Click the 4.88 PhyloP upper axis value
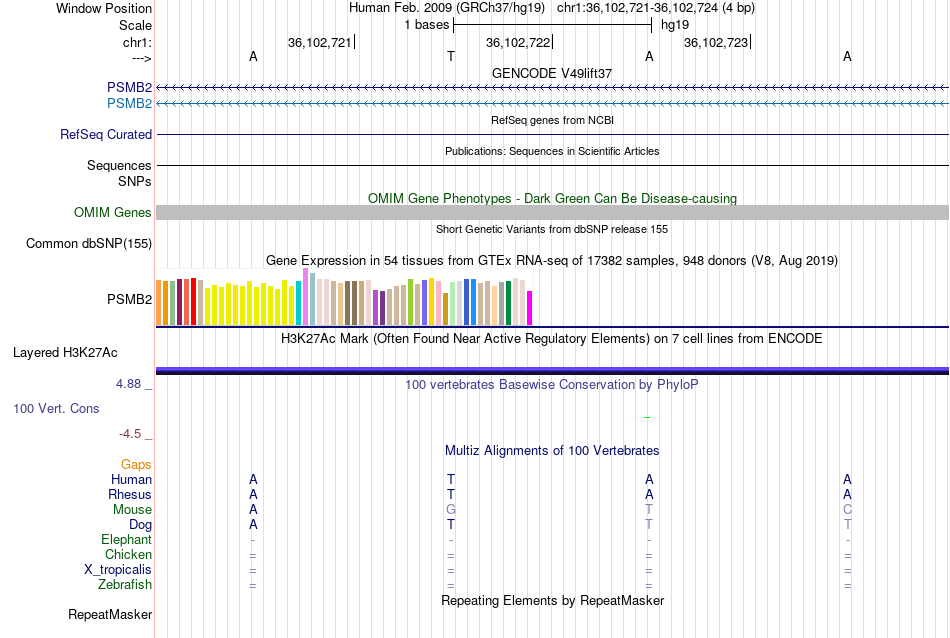Viewport: 950px width, 638px height. 128,384
